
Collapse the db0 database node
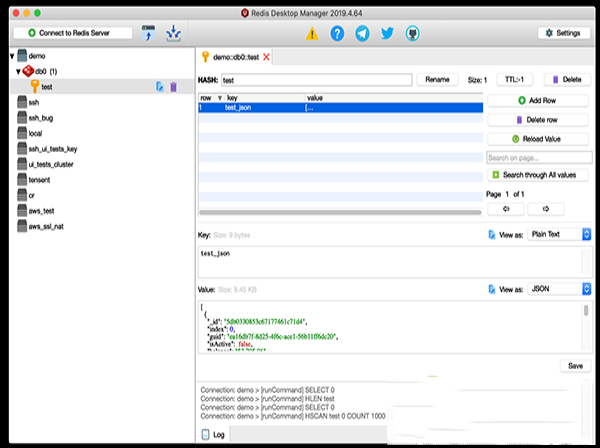pyautogui.click(x=19, y=72)
